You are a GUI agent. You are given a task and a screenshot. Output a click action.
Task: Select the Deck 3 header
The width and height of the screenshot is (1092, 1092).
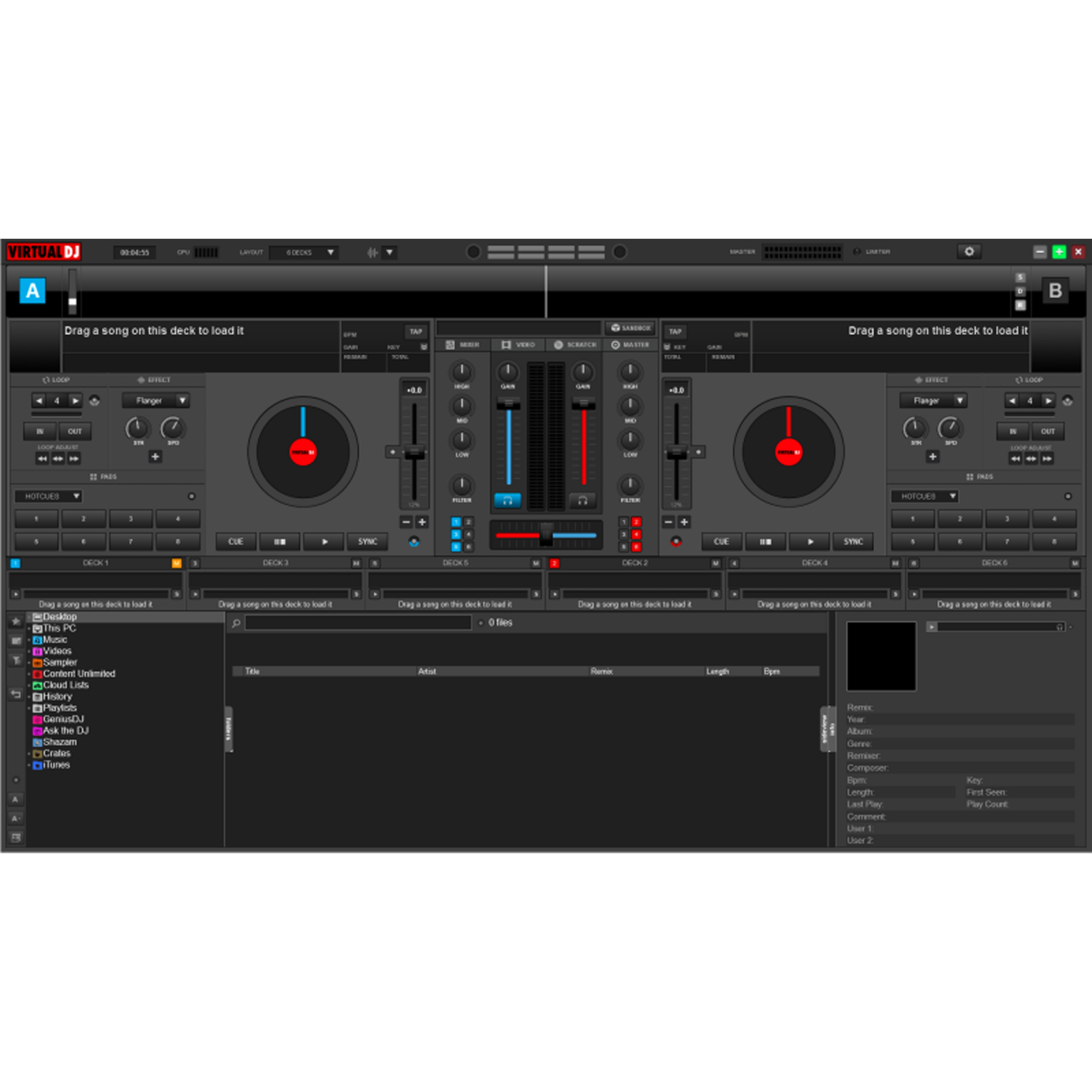coord(275,563)
